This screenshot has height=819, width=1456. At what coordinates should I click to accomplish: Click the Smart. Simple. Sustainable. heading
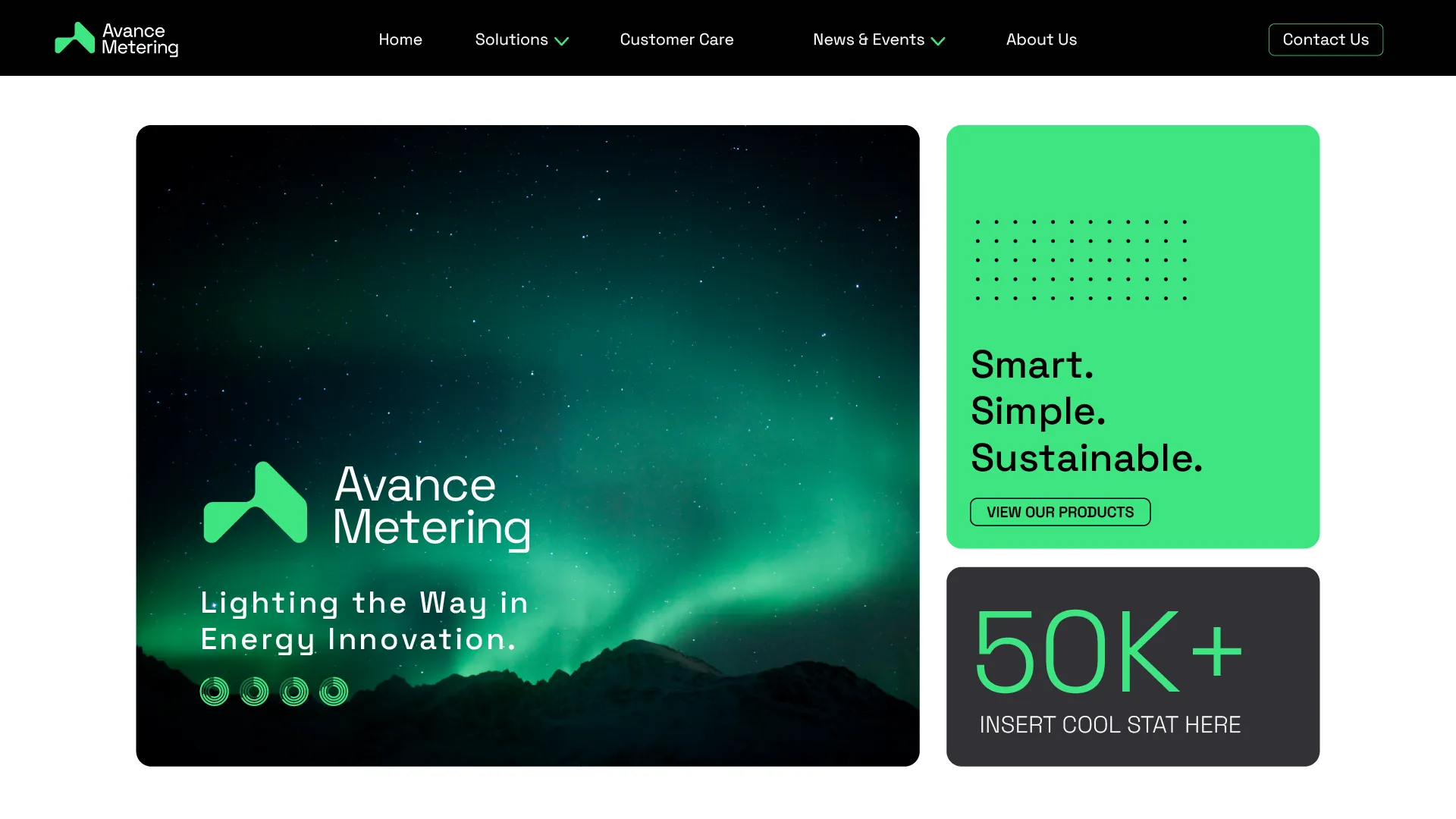click(x=1087, y=411)
